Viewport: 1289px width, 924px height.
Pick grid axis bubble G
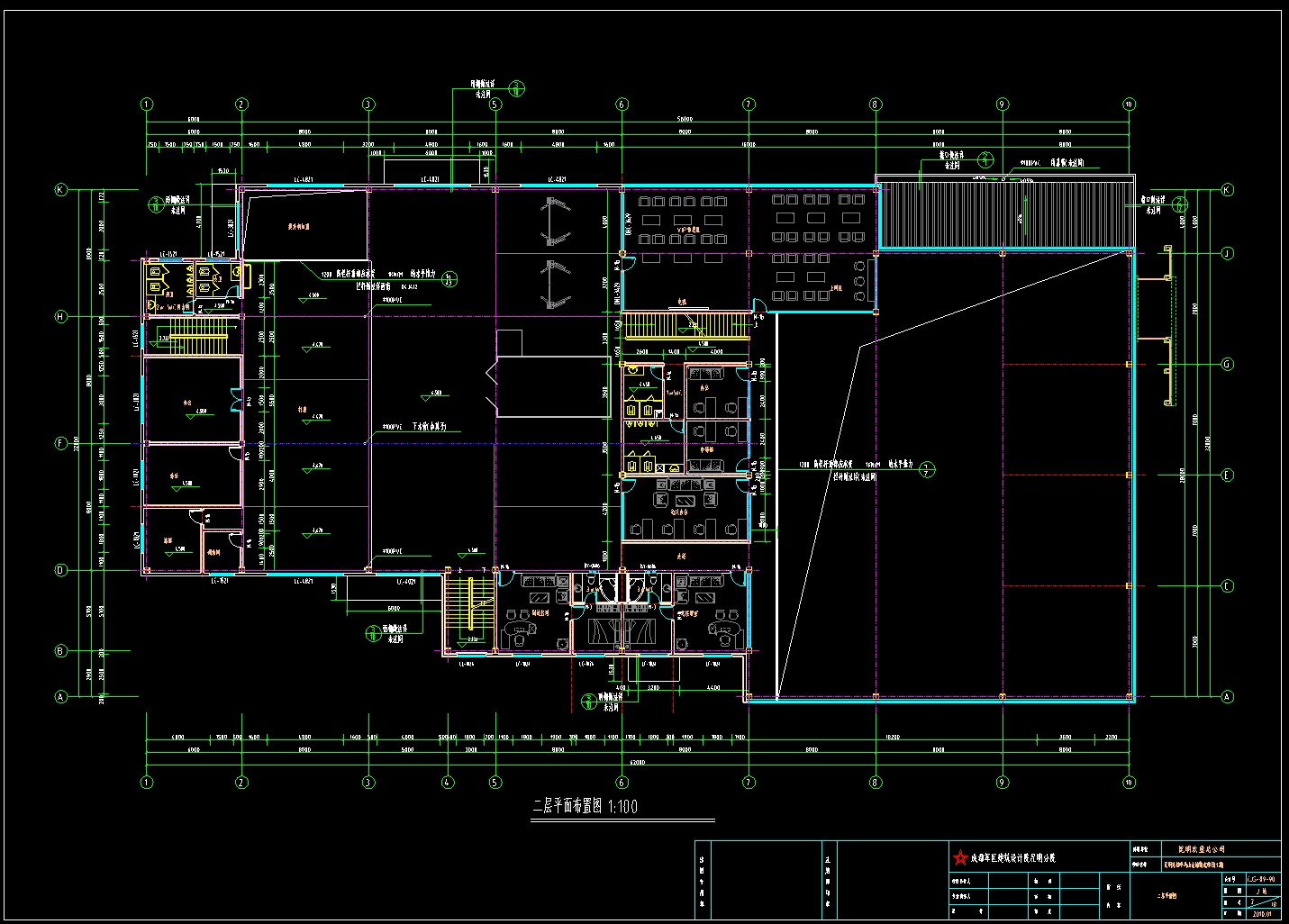[x=1227, y=365]
